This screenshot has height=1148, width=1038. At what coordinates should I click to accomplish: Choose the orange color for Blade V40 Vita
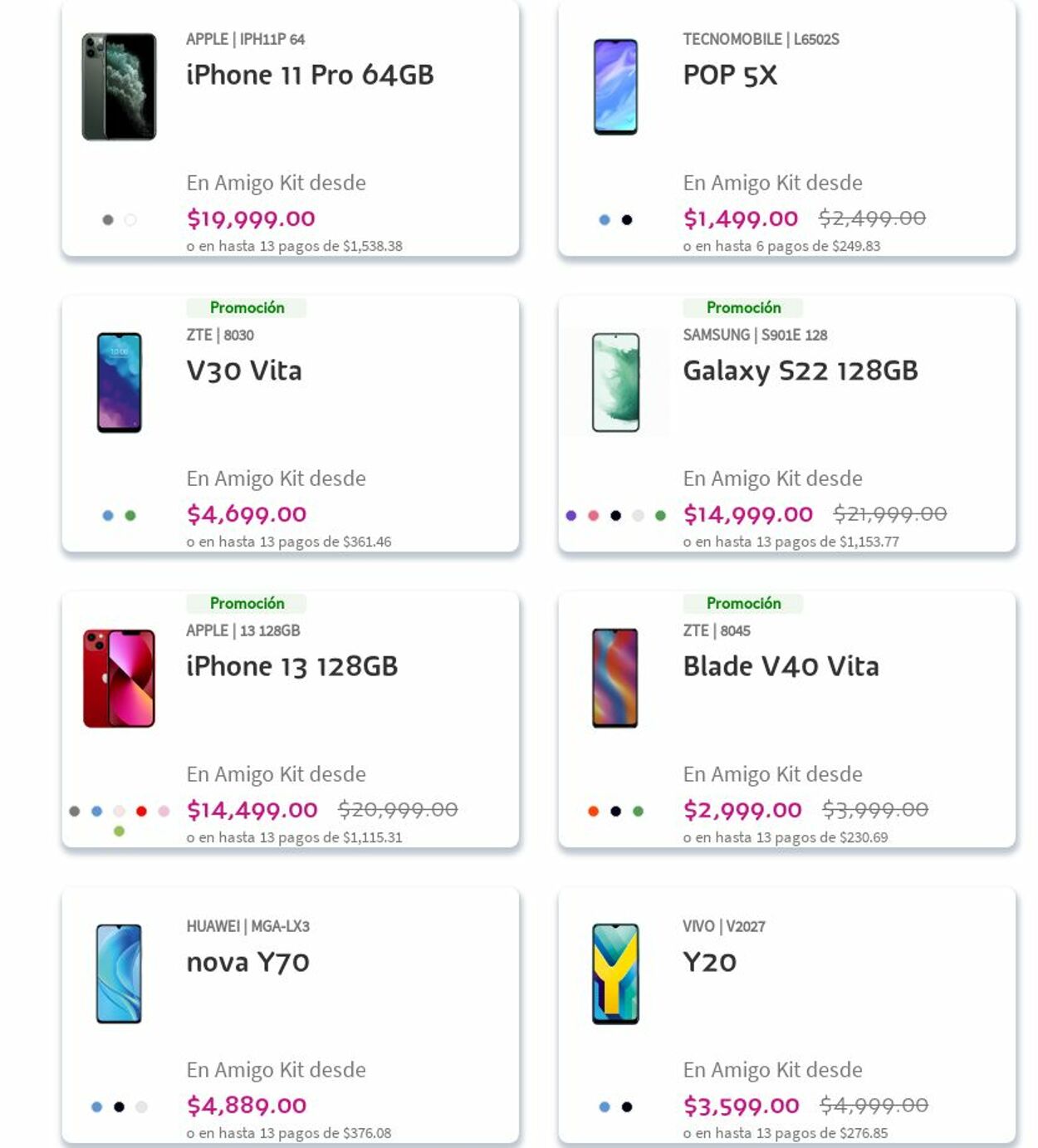pyautogui.click(x=593, y=812)
